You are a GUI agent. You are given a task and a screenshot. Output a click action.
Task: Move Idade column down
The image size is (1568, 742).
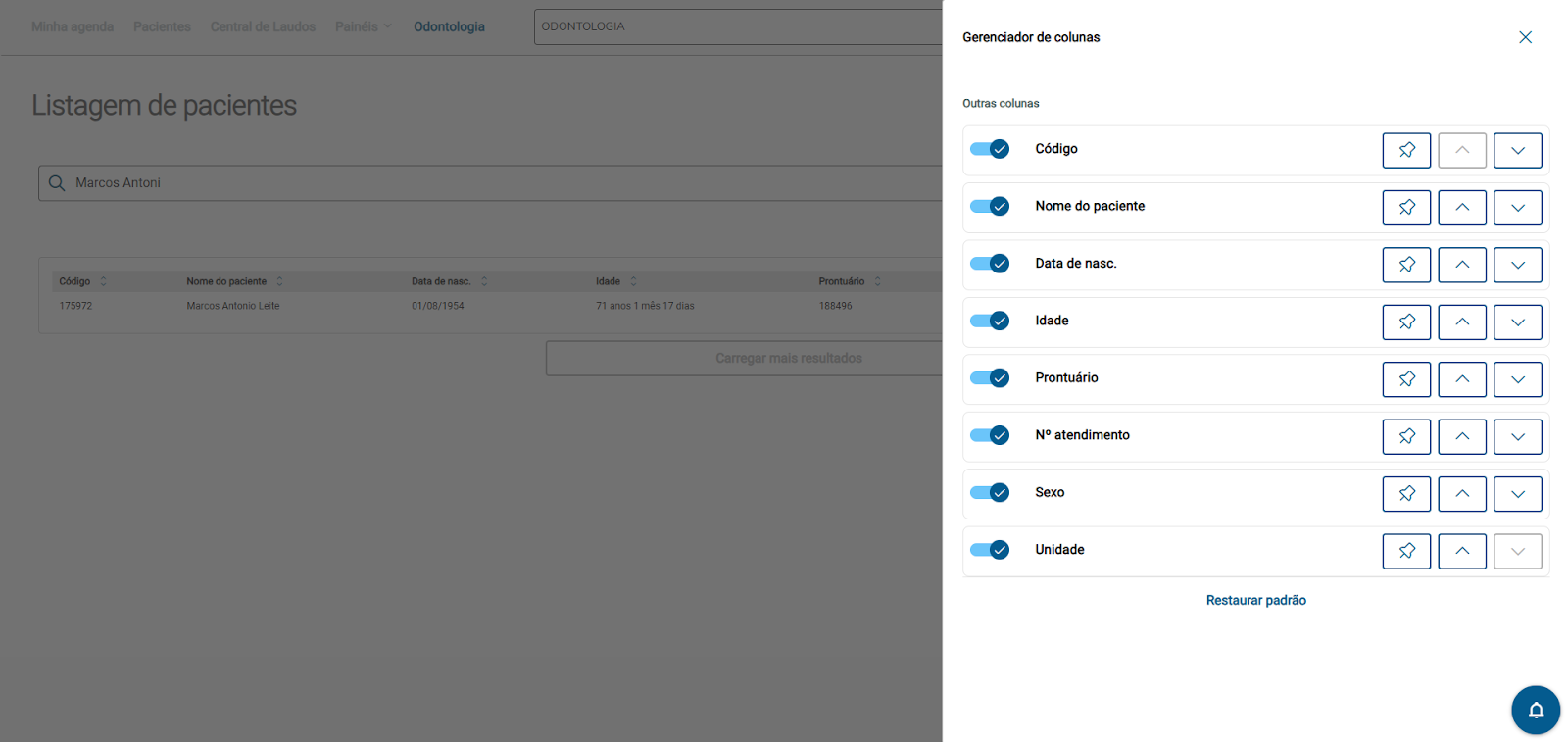[1517, 322]
